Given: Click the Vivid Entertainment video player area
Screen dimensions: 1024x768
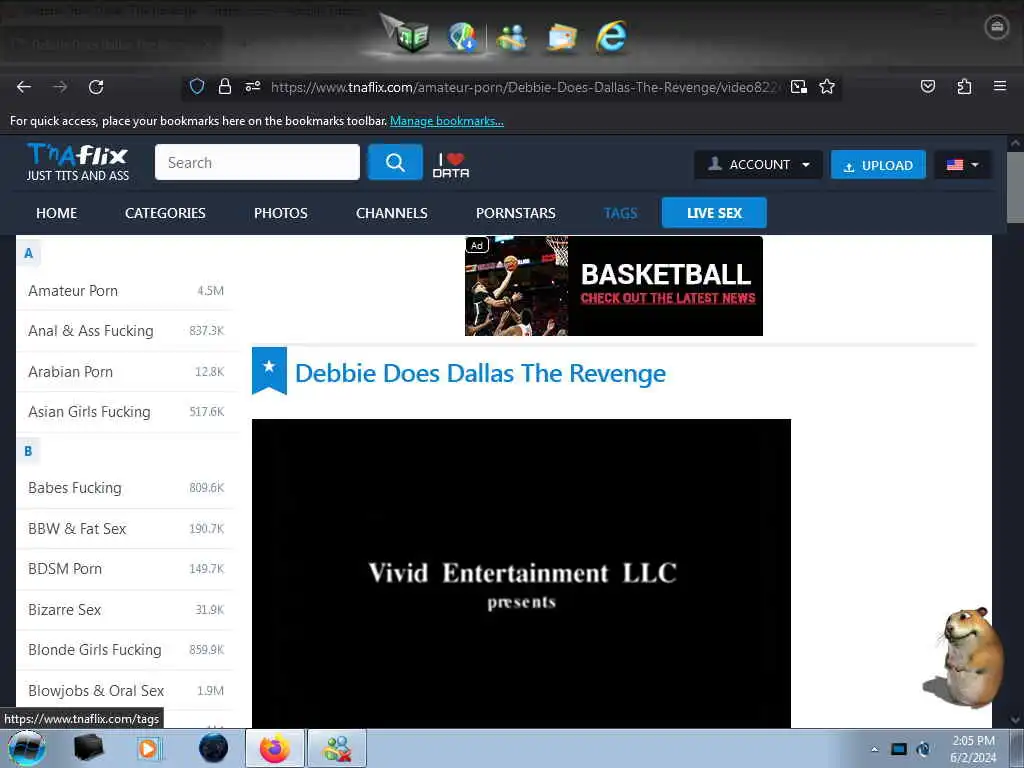Looking at the screenshot, I should (521, 573).
